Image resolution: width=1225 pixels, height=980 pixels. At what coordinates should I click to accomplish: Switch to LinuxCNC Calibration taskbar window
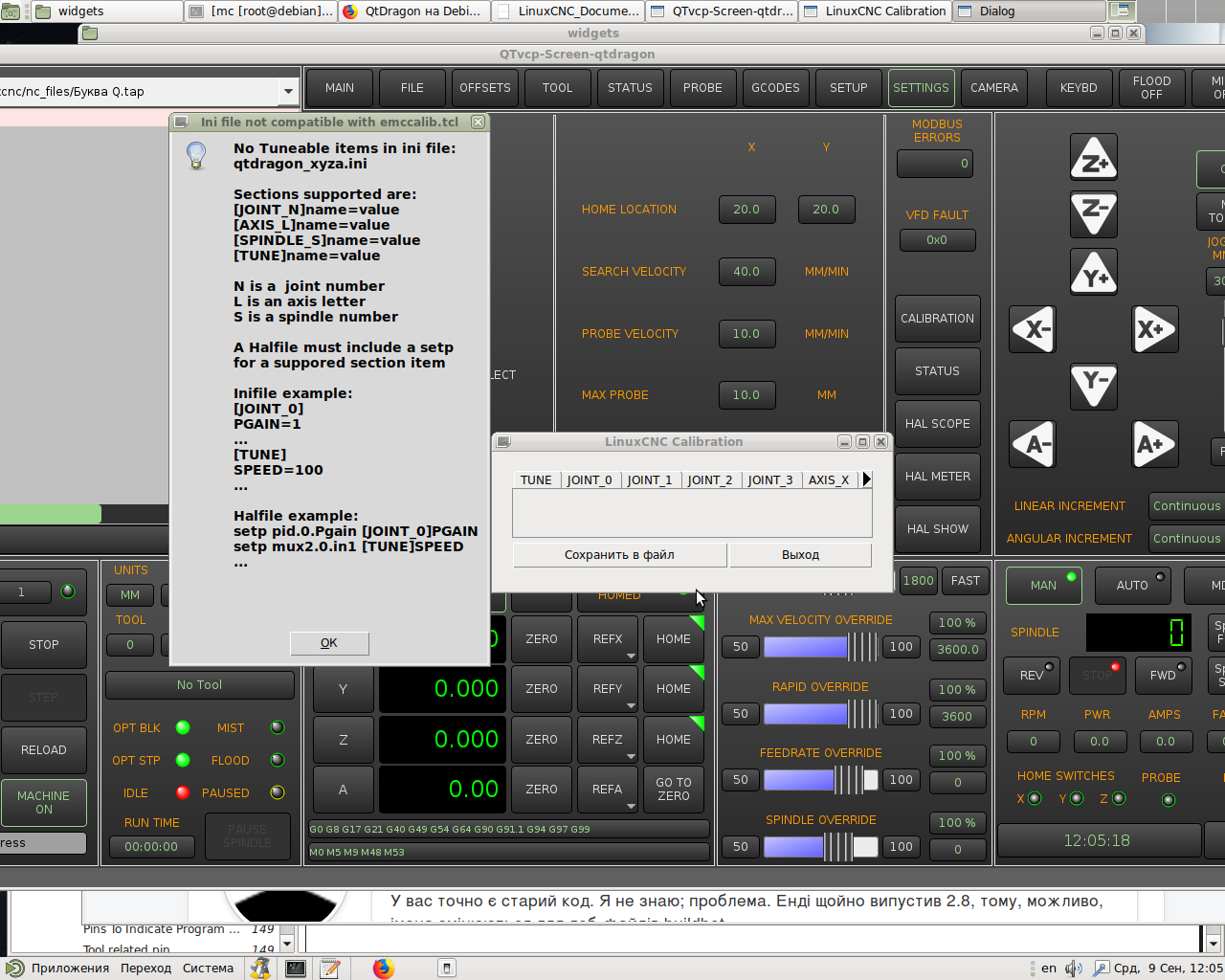point(876,11)
